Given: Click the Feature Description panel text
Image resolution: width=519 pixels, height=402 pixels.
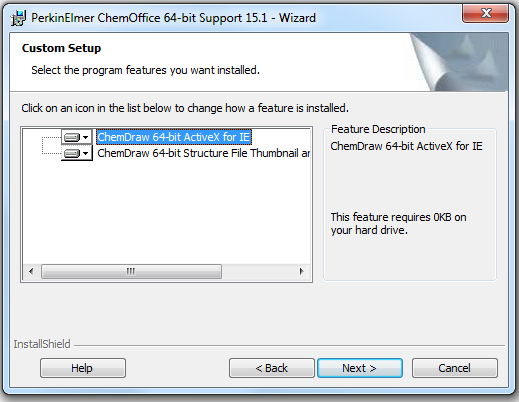Looking at the screenshot, I should 406,146.
